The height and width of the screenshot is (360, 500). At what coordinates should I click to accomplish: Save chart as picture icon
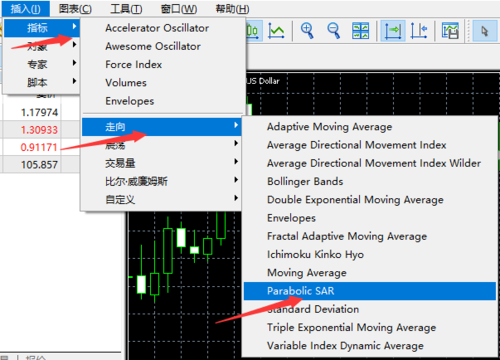click(x=450, y=31)
